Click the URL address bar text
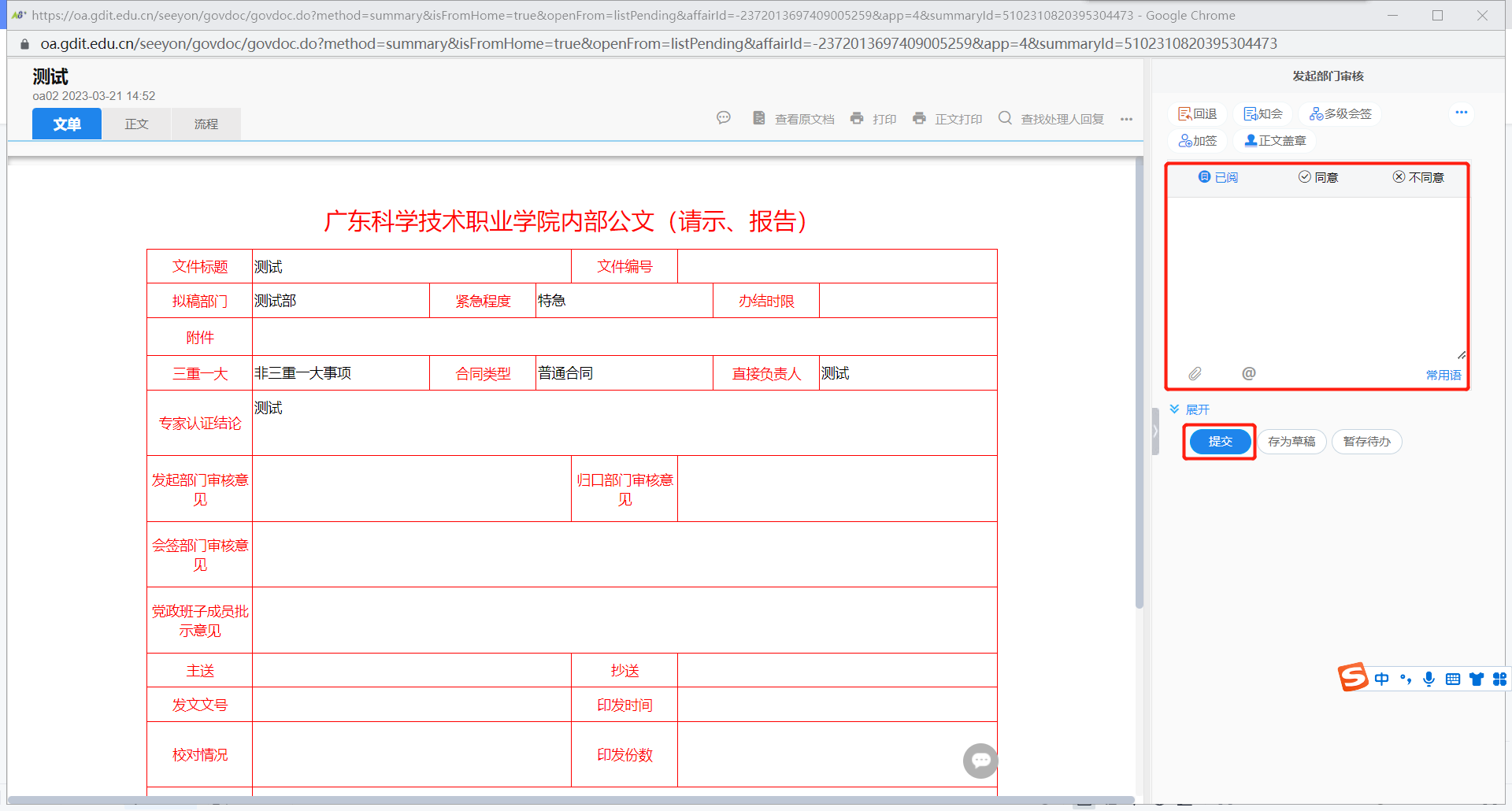The width and height of the screenshot is (1512, 811). pos(658,44)
